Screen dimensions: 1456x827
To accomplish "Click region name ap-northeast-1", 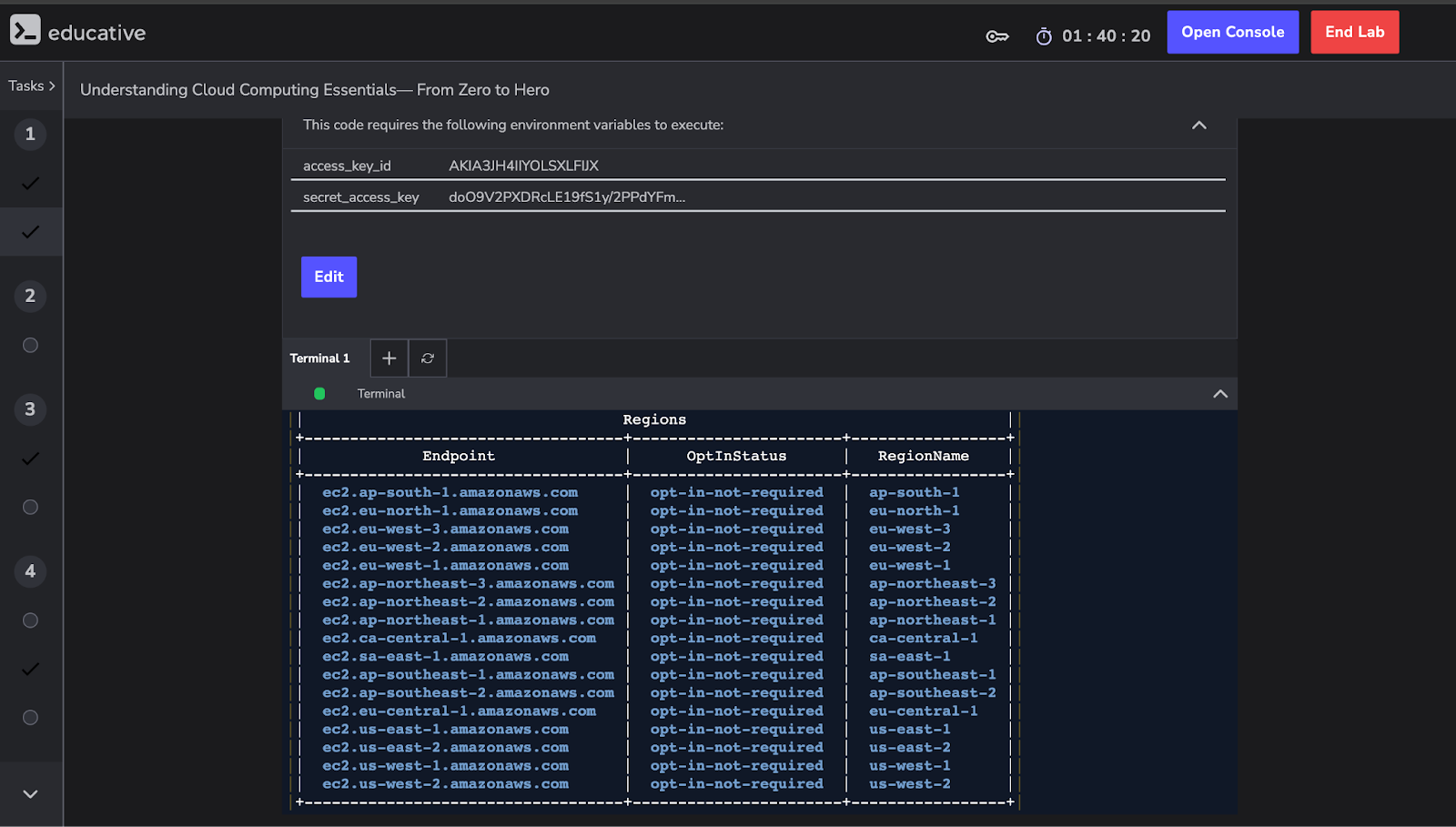I will point(933,620).
